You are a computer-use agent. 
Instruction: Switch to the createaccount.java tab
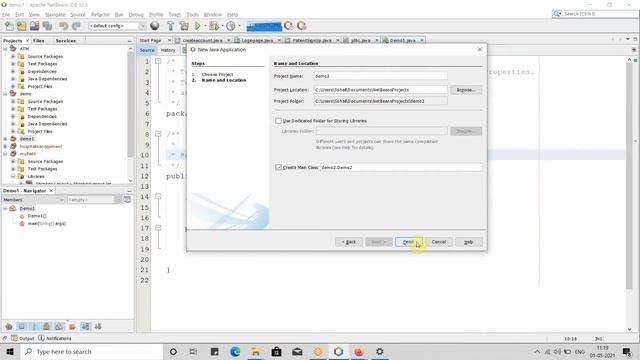pyautogui.click(x=202, y=40)
